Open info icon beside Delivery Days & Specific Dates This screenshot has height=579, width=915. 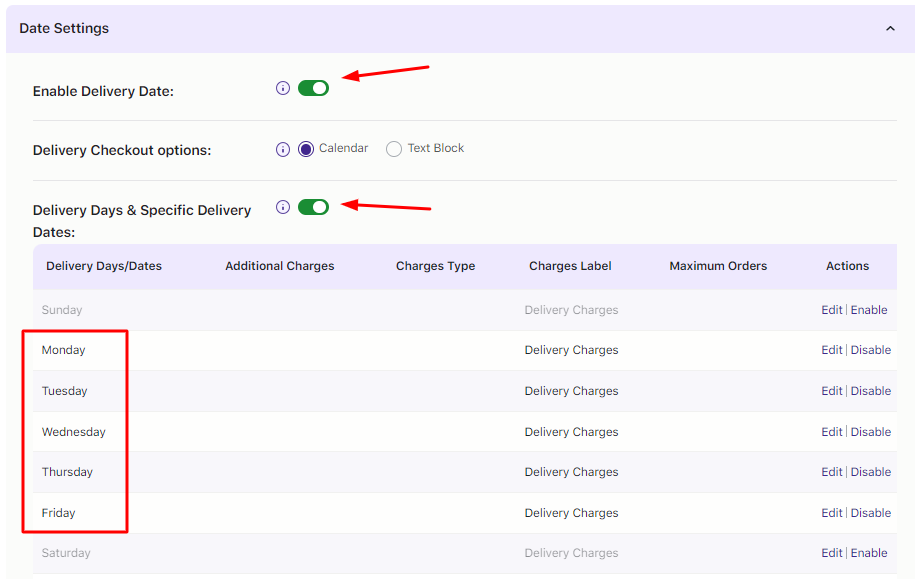282,207
